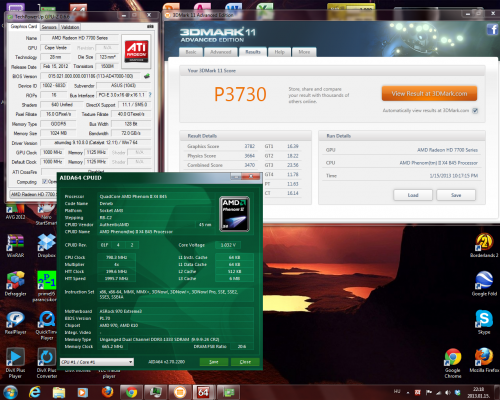Viewport: 500px width, 400px height.
Task: Click the Core Voltage value in AIDA64
Action: click(x=228, y=245)
